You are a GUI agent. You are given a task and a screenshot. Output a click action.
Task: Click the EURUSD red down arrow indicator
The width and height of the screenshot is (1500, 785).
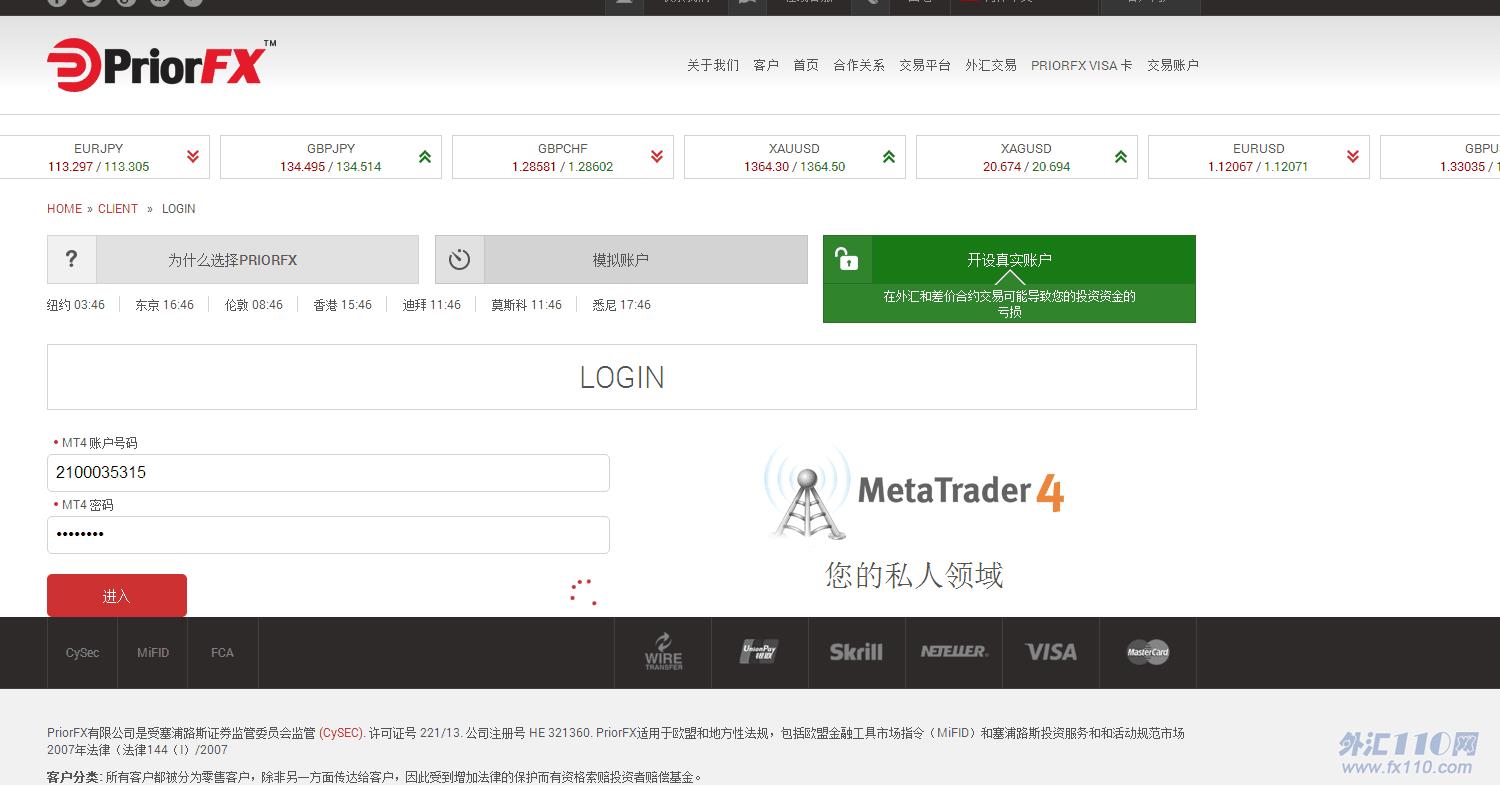1353,157
